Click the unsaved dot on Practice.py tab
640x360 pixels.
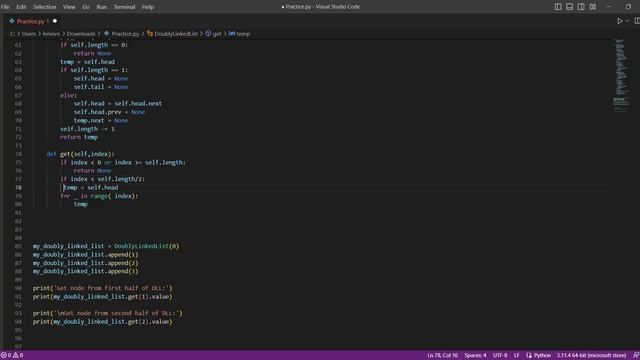tap(55, 21)
